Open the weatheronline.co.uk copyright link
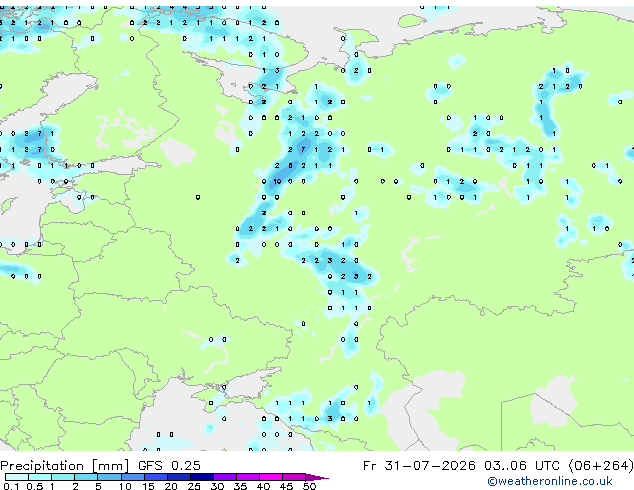Image resolution: width=634 pixels, height=490 pixels. click(x=549, y=481)
